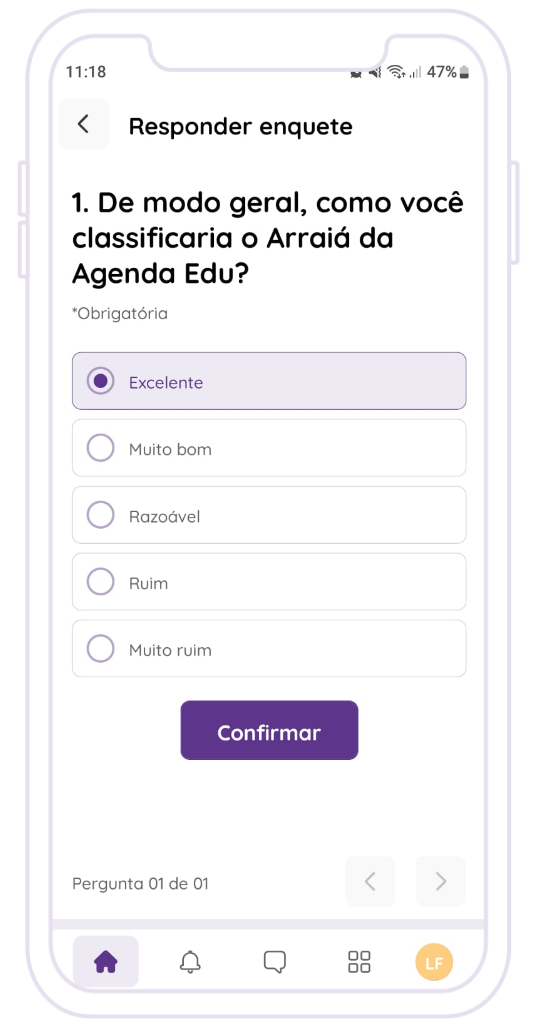Tap the mute status icon

tap(375, 72)
